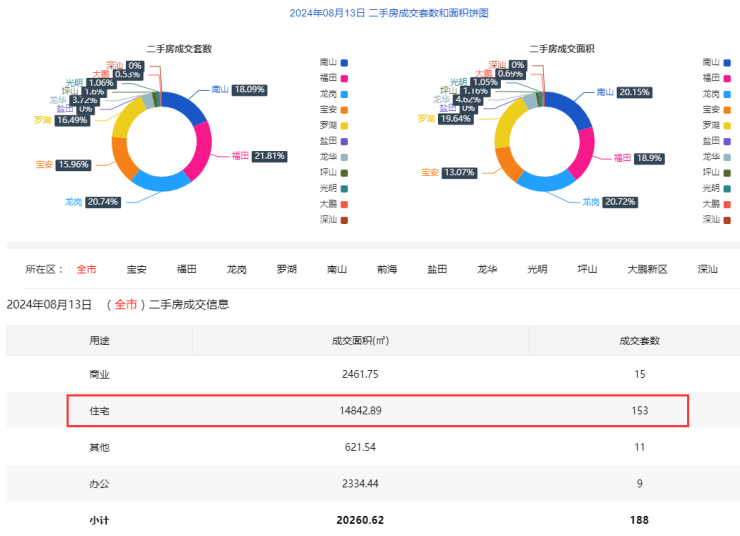Toggle 龙岗 legend in 二手房成交面积 chart
Image resolution: width=740 pixels, height=536 pixels.
point(716,94)
